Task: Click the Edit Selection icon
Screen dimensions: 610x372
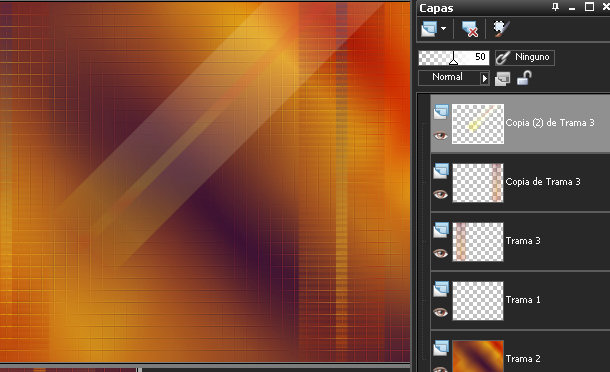Action: (x=501, y=29)
